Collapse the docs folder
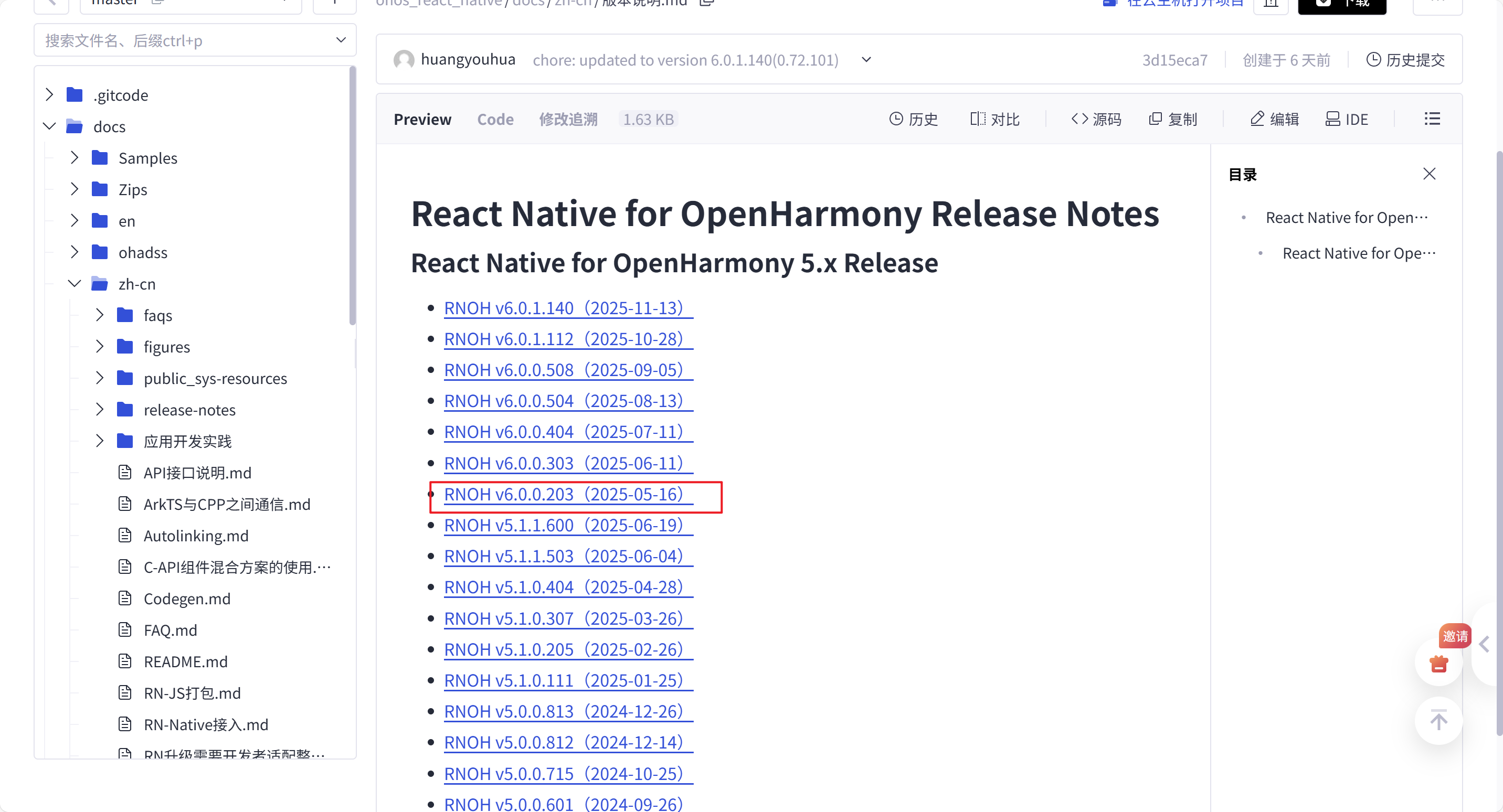Viewport: 1503px width, 812px height. tap(50, 126)
